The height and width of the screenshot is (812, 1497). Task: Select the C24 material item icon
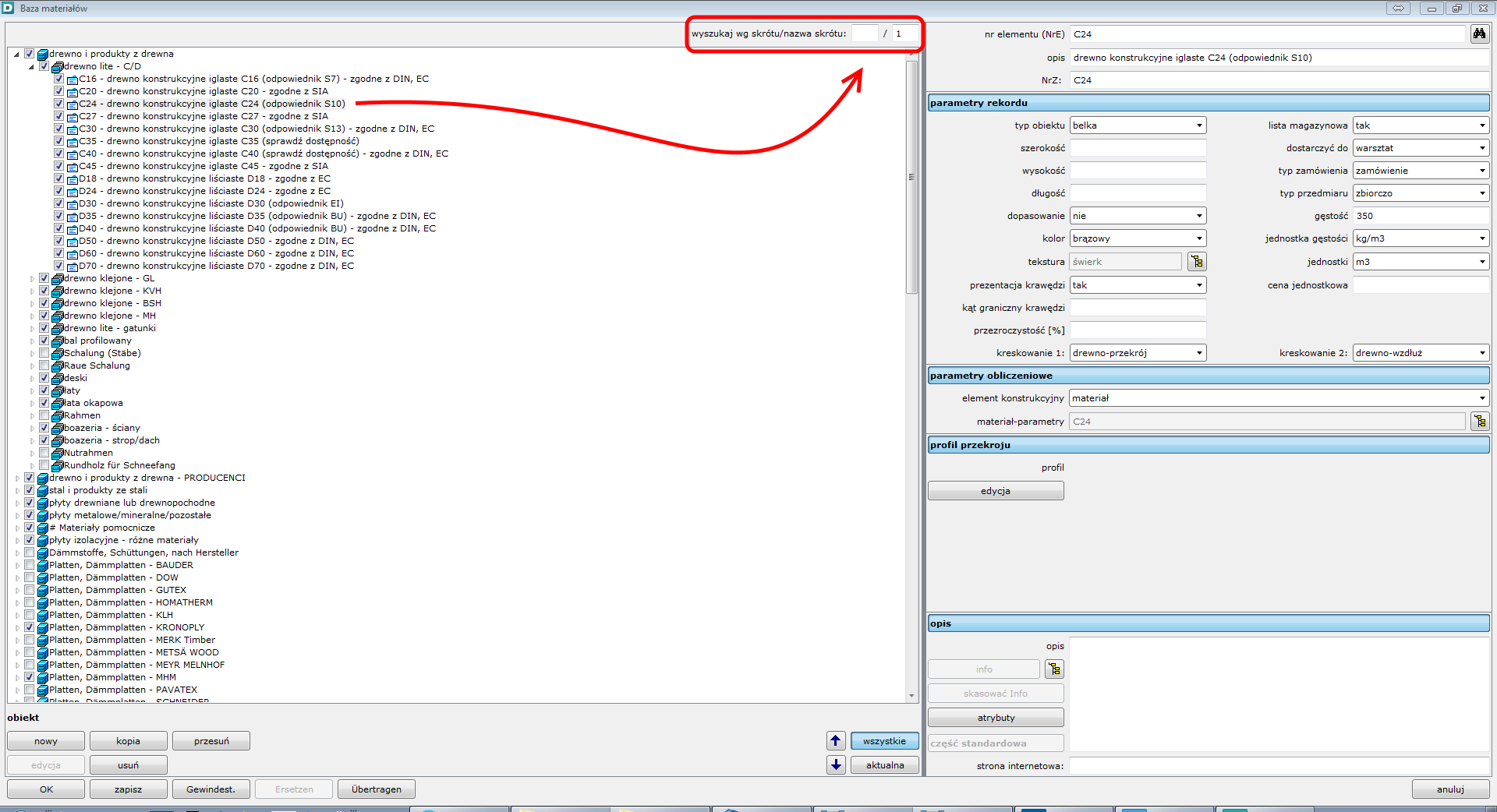coord(73,104)
